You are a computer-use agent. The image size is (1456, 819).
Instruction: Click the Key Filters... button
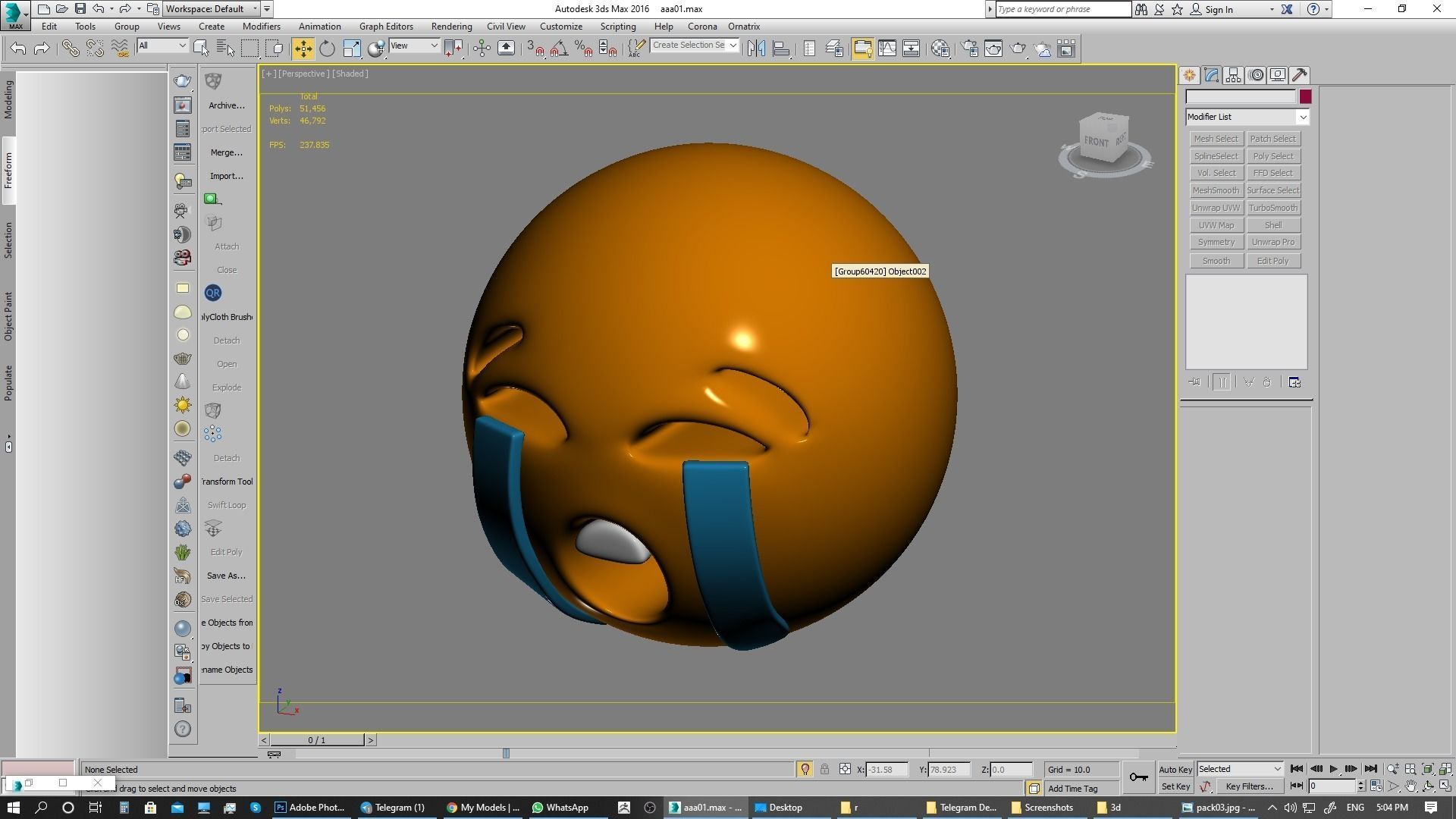coord(1249,786)
